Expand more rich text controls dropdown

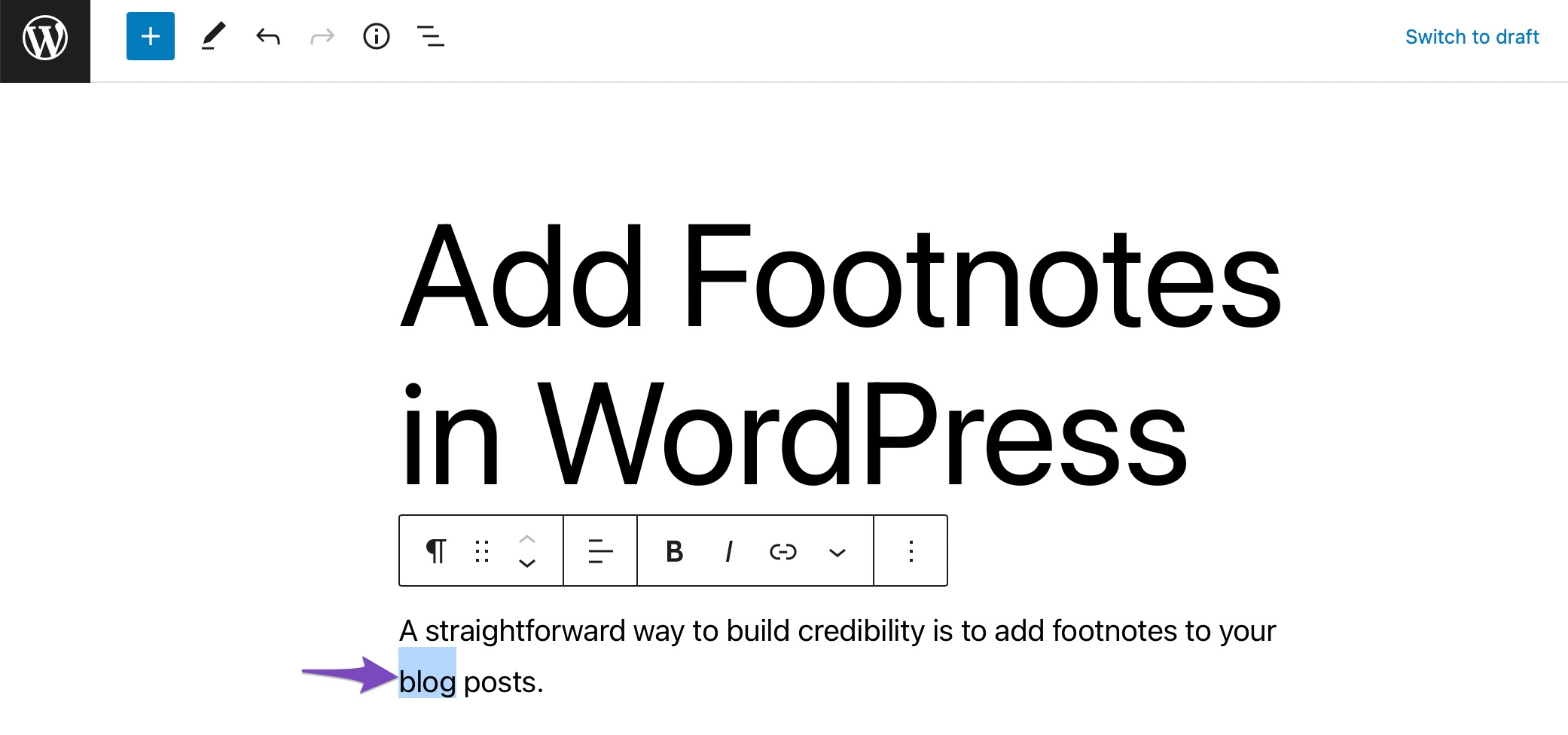click(837, 553)
